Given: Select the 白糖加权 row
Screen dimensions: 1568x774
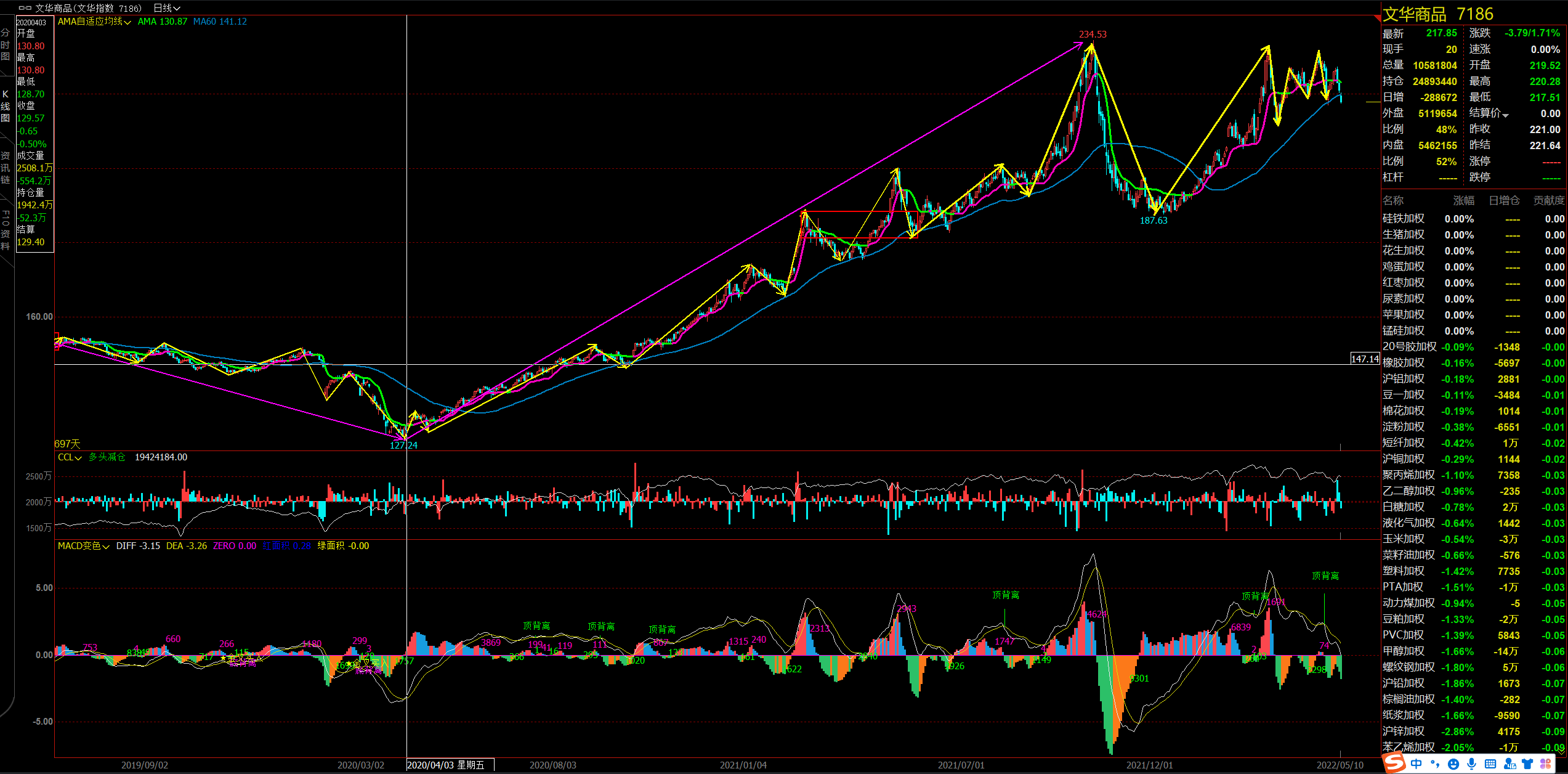Looking at the screenshot, I should click(x=1474, y=507).
